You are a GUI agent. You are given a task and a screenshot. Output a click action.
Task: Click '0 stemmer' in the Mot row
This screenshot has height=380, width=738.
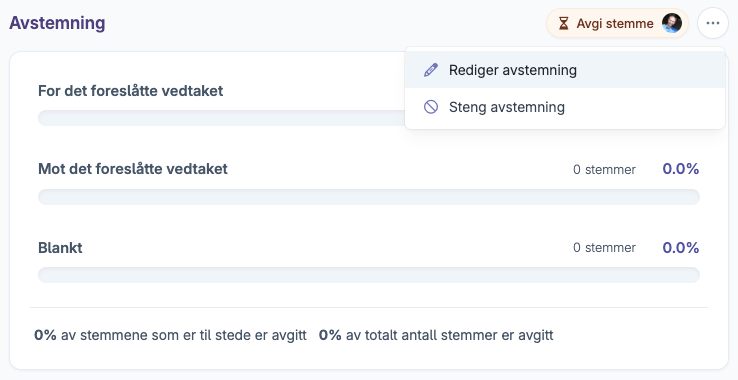[604, 170]
